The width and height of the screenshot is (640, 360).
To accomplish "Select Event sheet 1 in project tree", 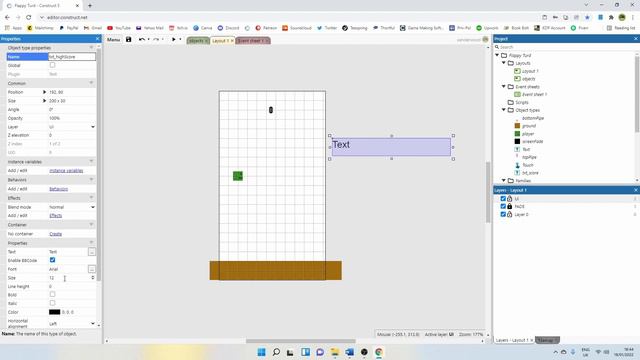I will pos(534,94).
